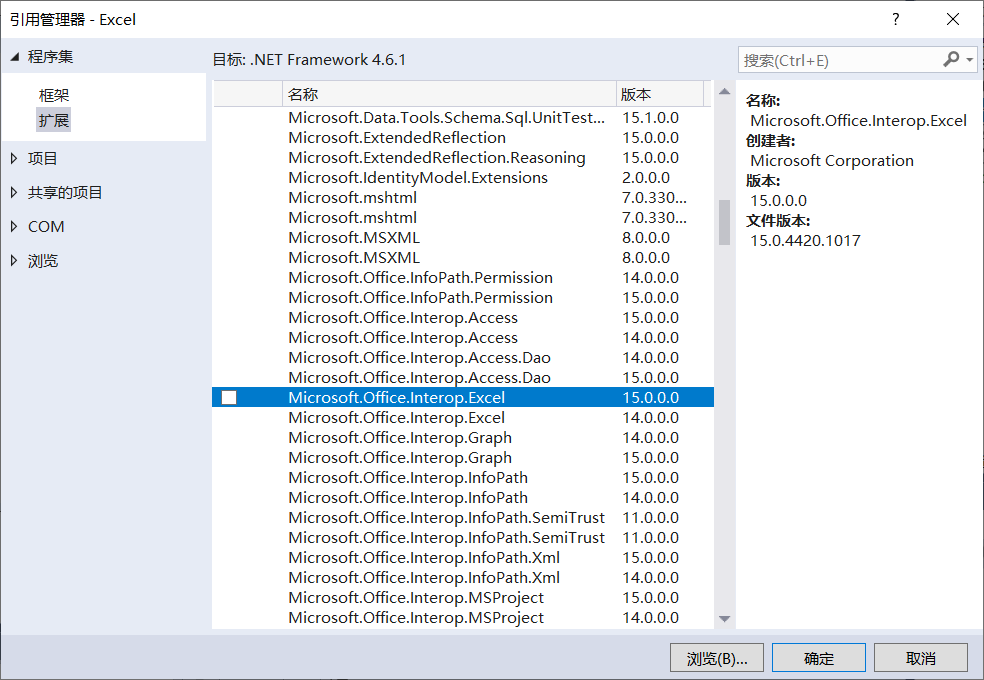Click Microsoft Corporation in details pane

pyautogui.click(x=832, y=161)
